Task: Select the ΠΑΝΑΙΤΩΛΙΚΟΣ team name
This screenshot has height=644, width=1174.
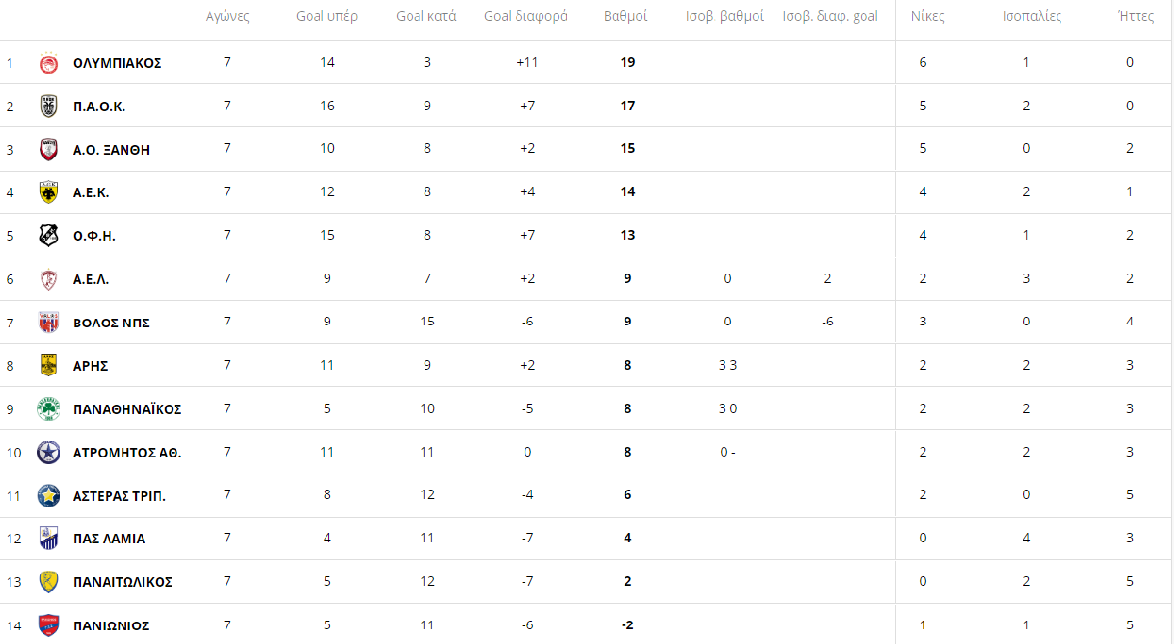Action: (123, 582)
